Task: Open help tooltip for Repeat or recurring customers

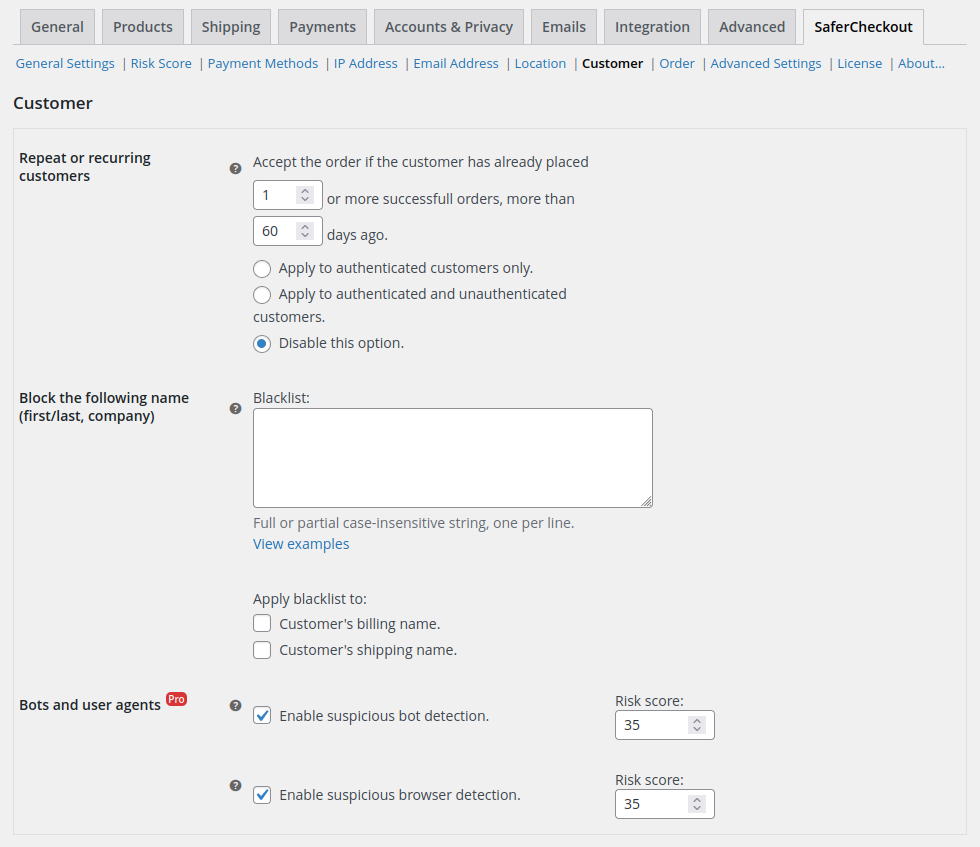Action: click(235, 168)
